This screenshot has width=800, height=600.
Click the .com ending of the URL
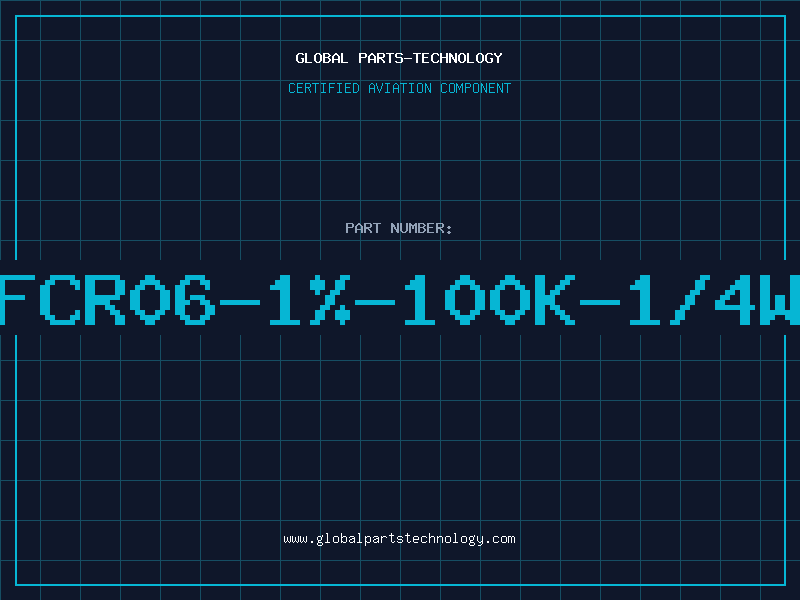coord(499,539)
